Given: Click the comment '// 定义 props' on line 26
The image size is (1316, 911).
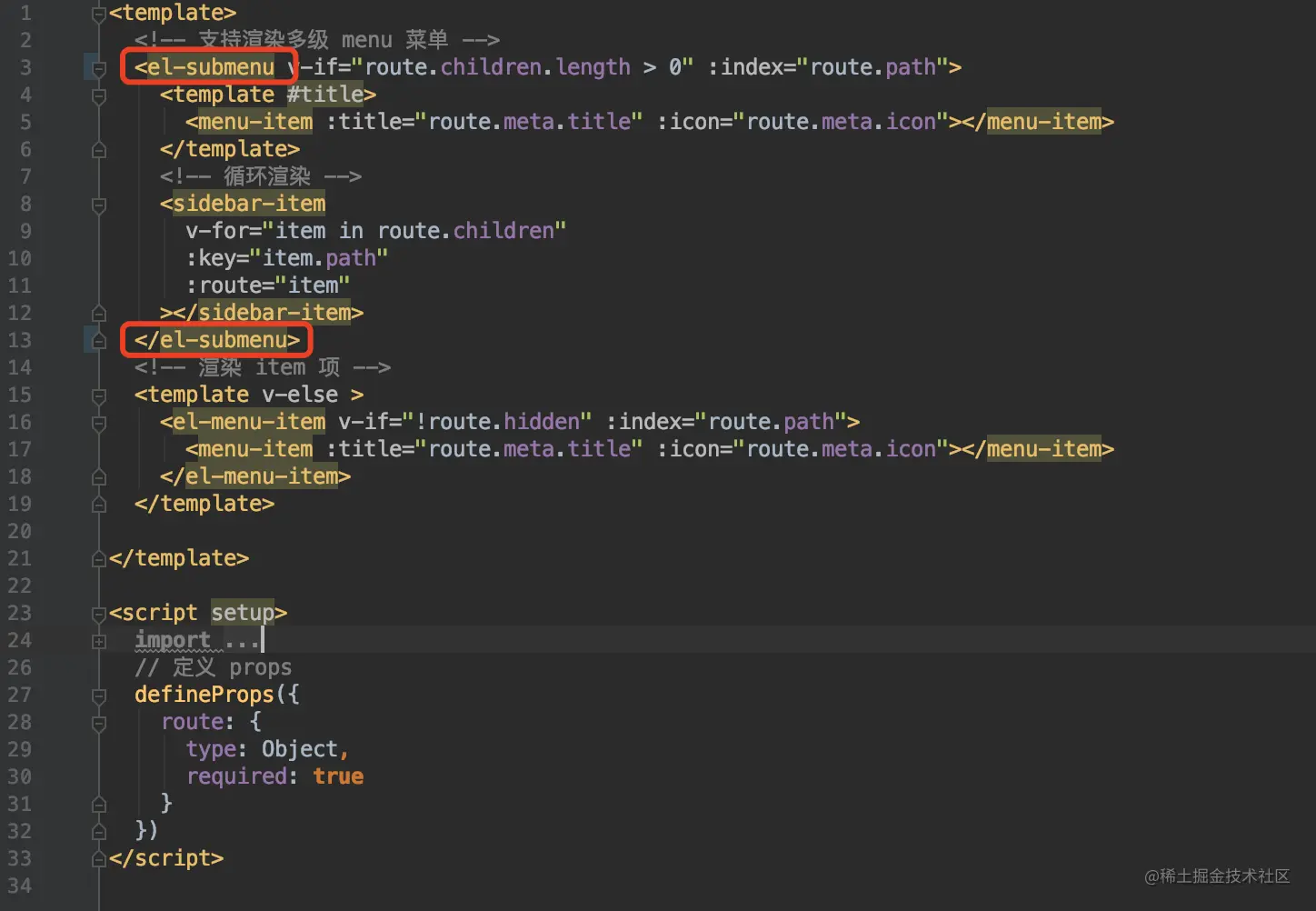Looking at the screenshot, I should (x=214, y=667).
